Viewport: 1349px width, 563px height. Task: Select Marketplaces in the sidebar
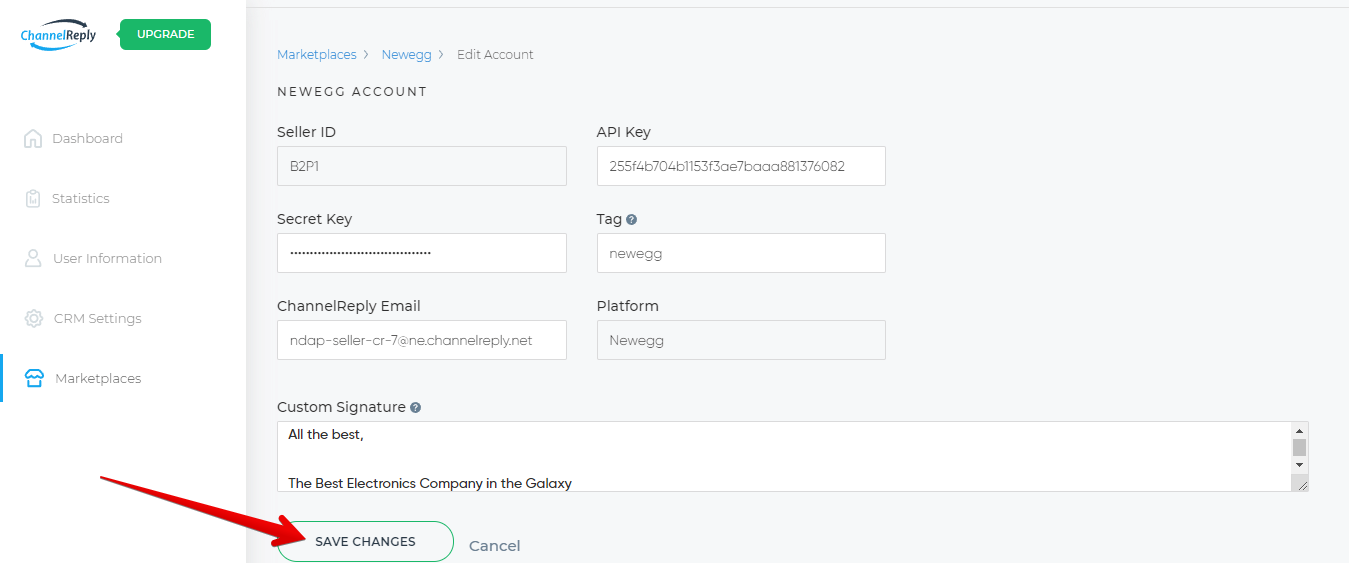[98, 379]
